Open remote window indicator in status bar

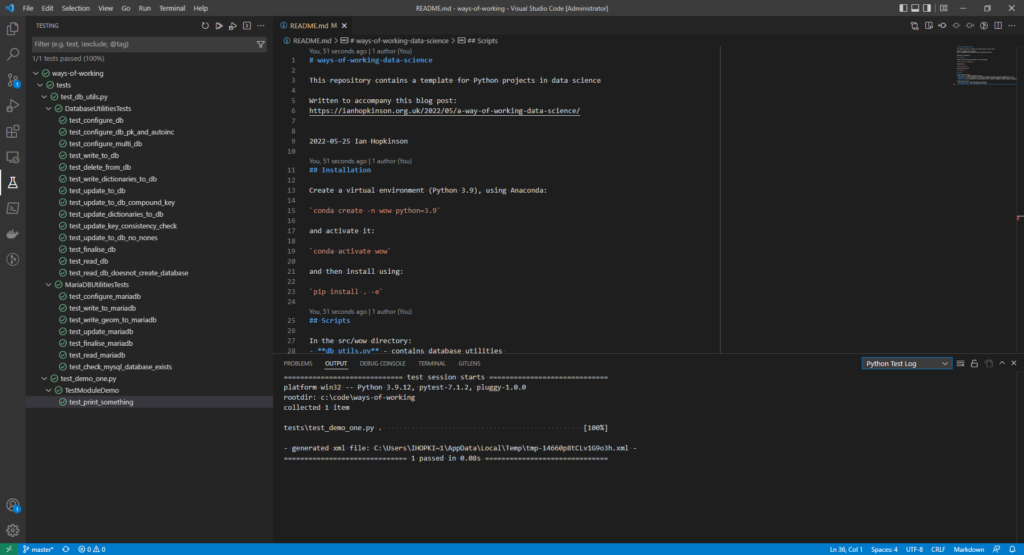click(x=8, y=549)
